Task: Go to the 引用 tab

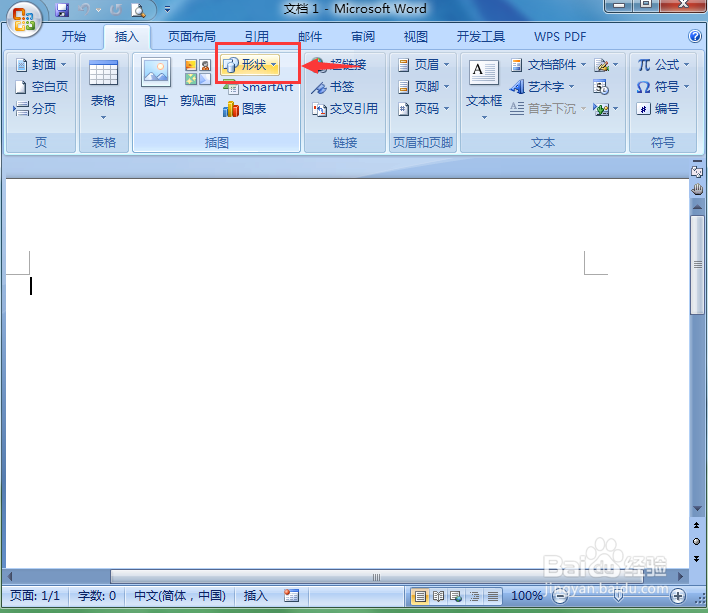Action: click(257, 37)
